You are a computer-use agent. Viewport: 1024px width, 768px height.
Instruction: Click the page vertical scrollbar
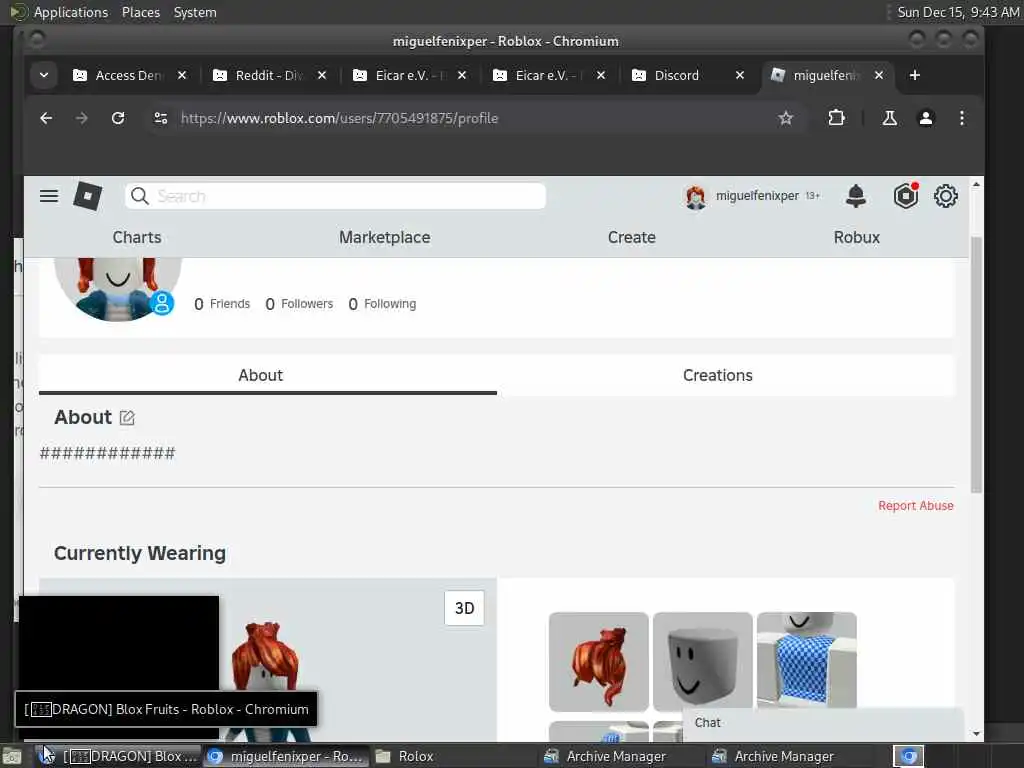pyautogui.click(x=976, y=366)
